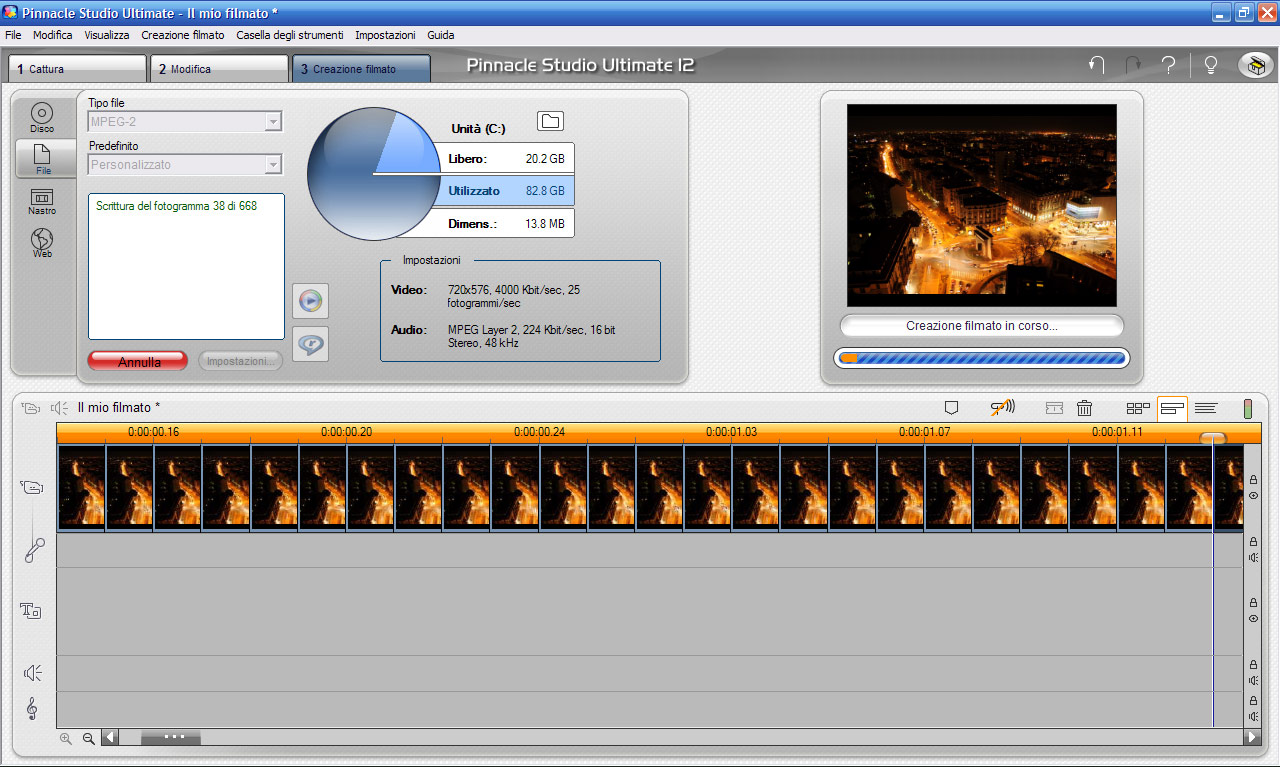Image resolution: width=1280 pixels, height=767 pixels.
Task: Switch to the 2 Modifica tab
Action: (x=220, y=69)
